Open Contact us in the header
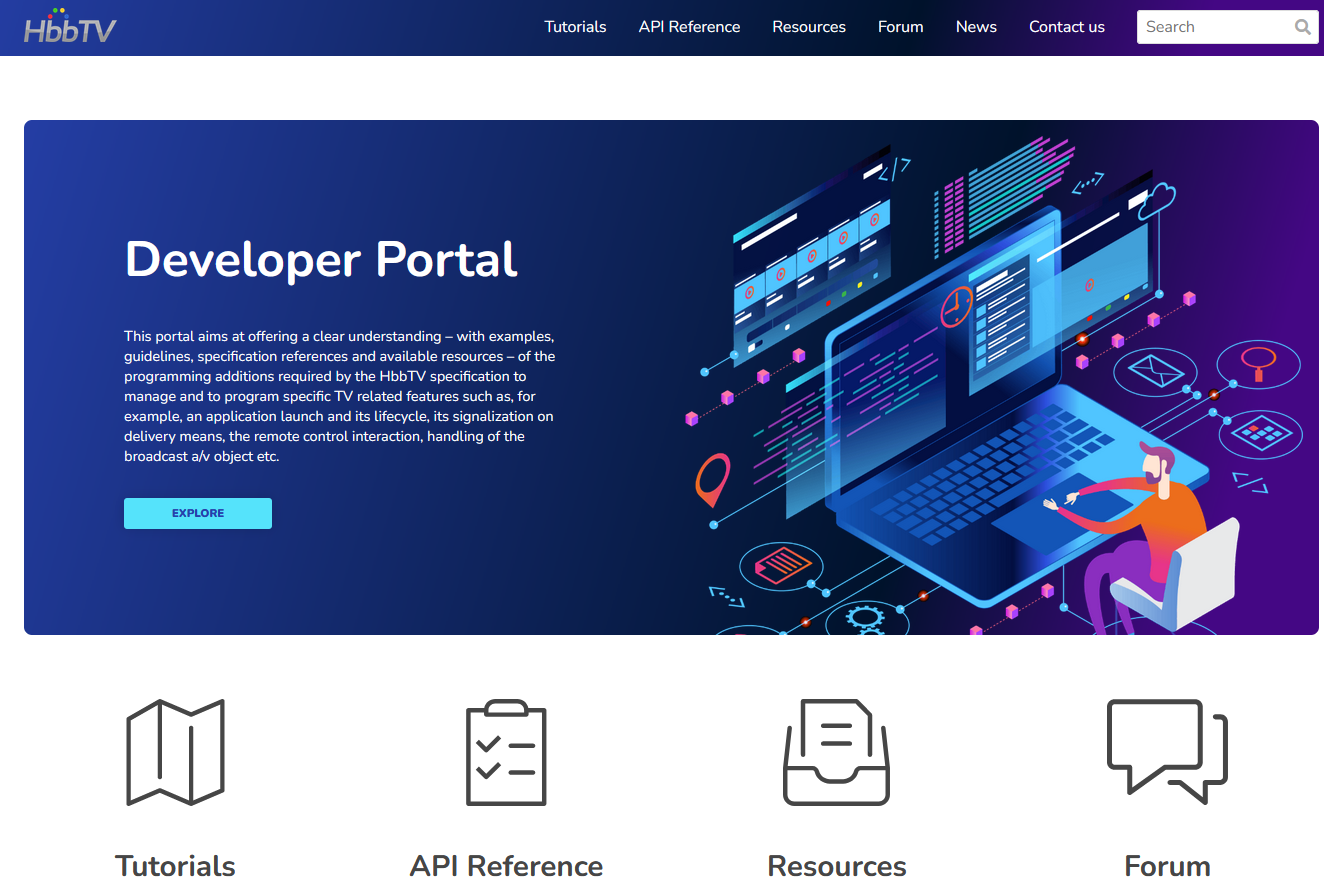 [1066, 27]
